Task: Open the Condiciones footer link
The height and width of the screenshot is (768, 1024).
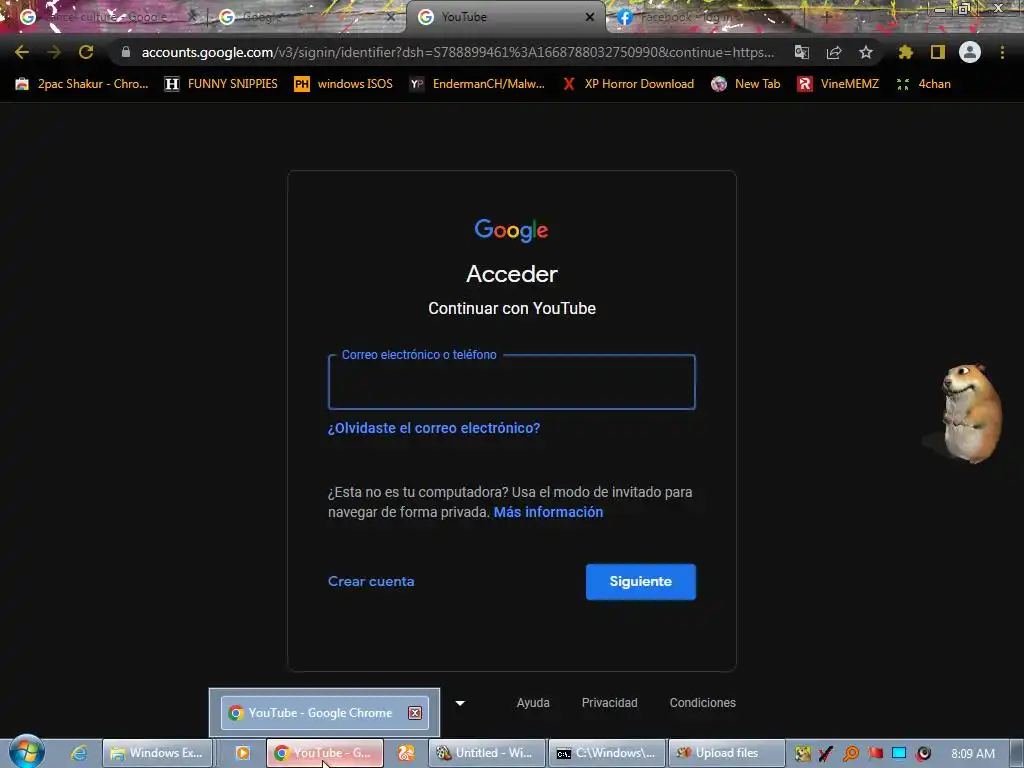Action: click(703, 703)
